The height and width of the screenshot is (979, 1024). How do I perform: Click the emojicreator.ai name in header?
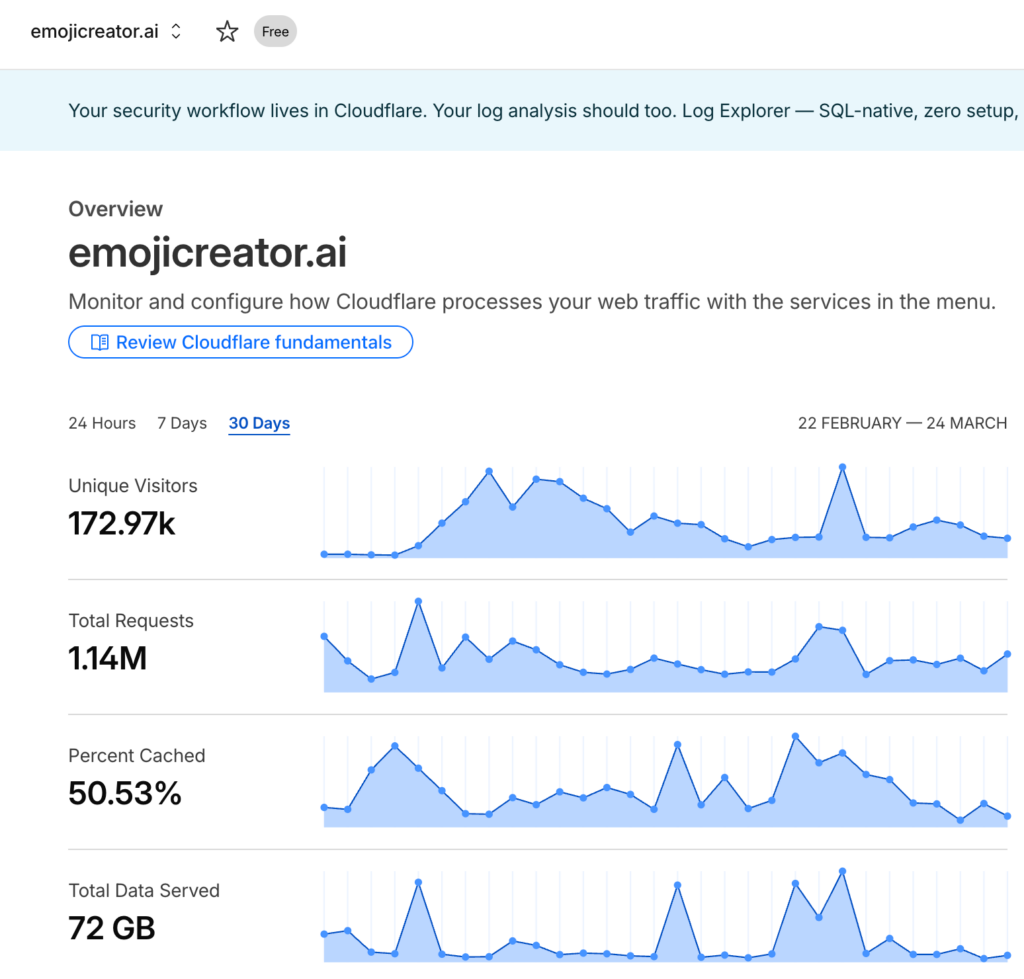(94, 32)
